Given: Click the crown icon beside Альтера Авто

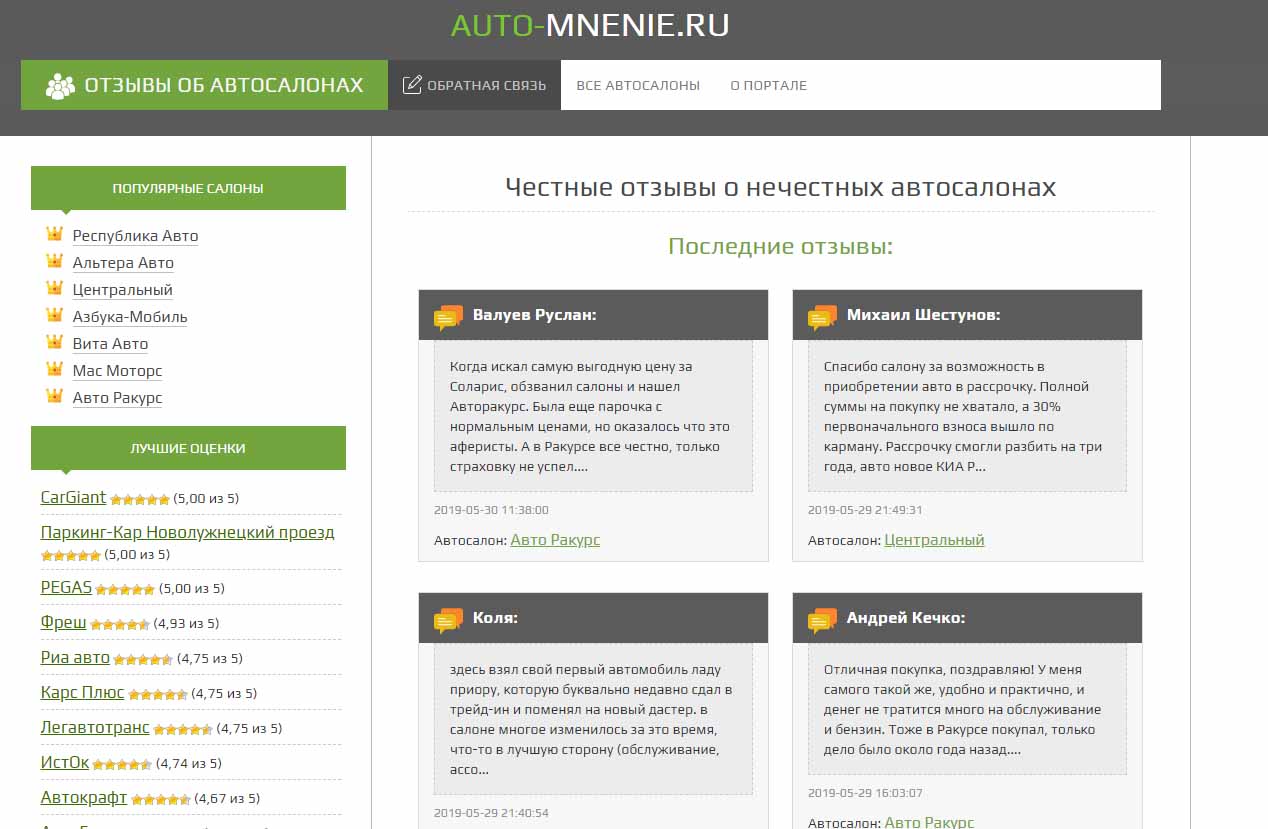Looking at the screenshot, I should 54,261.
